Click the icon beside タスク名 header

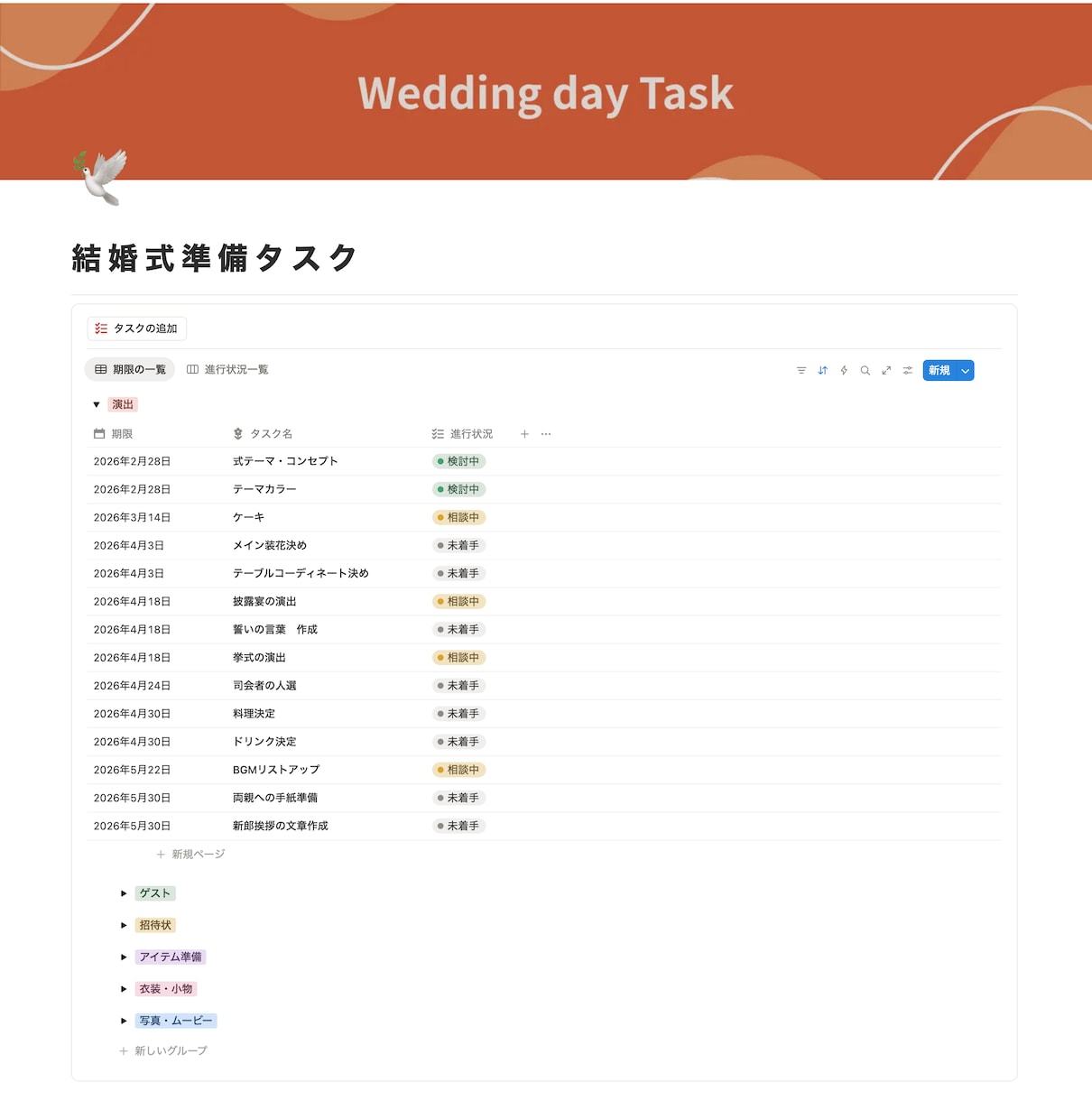click(x=238, y=434)
